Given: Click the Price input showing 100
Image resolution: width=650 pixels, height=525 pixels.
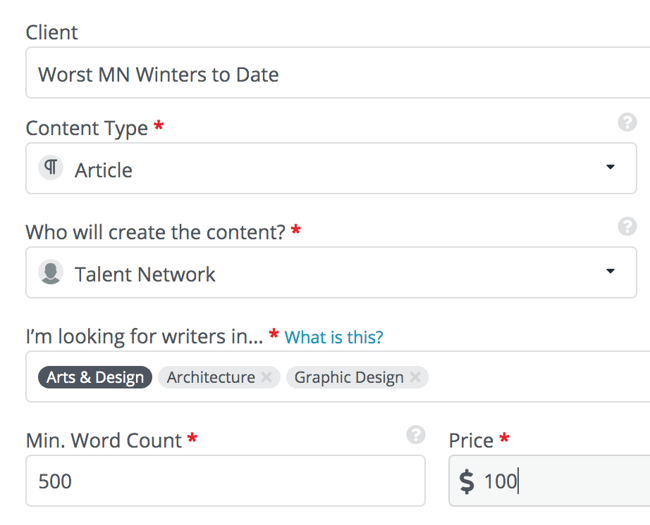Looking at the screenshot, I should pyautogui.click(x=549, y=481).
